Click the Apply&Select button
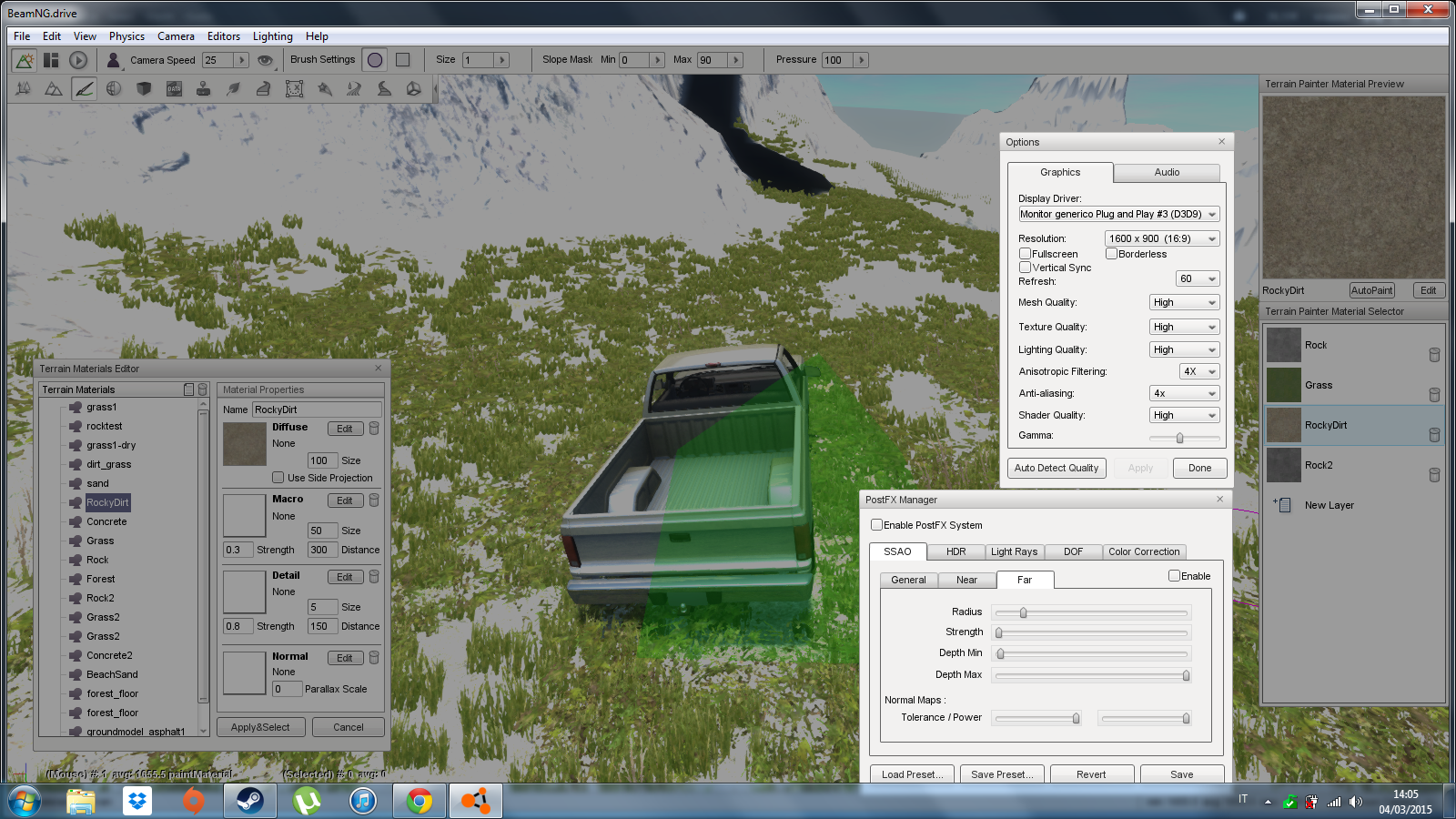This screenshot has height=819, width=1456. (x=260, y=727)
